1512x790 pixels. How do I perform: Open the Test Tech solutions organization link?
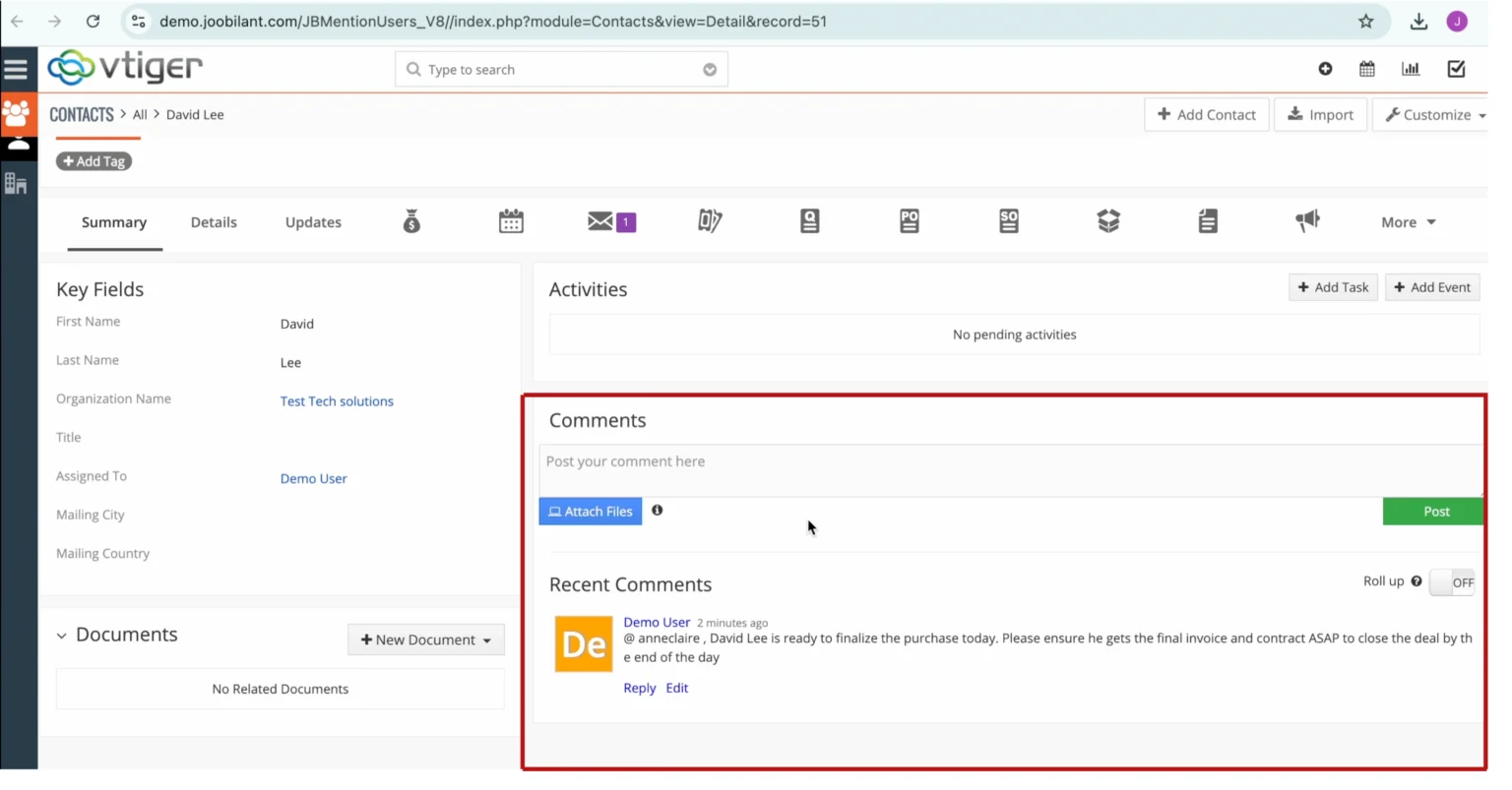click(337, 400)
